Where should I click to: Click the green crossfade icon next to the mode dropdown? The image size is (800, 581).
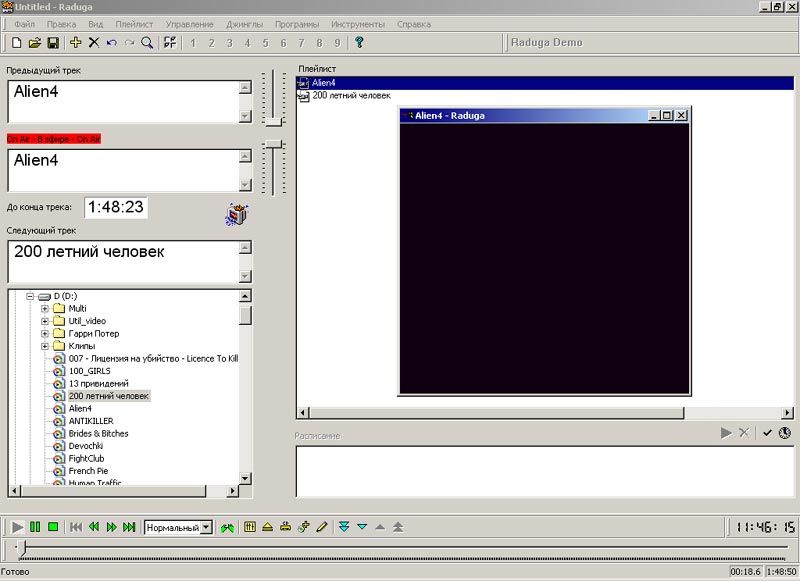227,527
